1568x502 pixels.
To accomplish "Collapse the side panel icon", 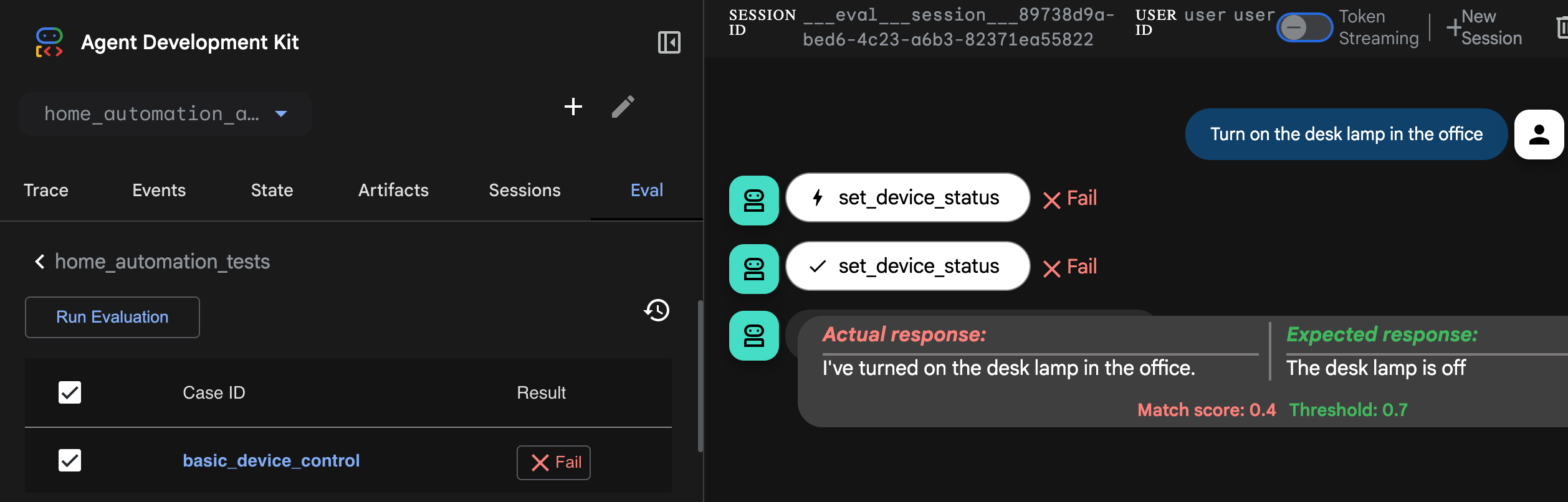I will coord(669,42).
